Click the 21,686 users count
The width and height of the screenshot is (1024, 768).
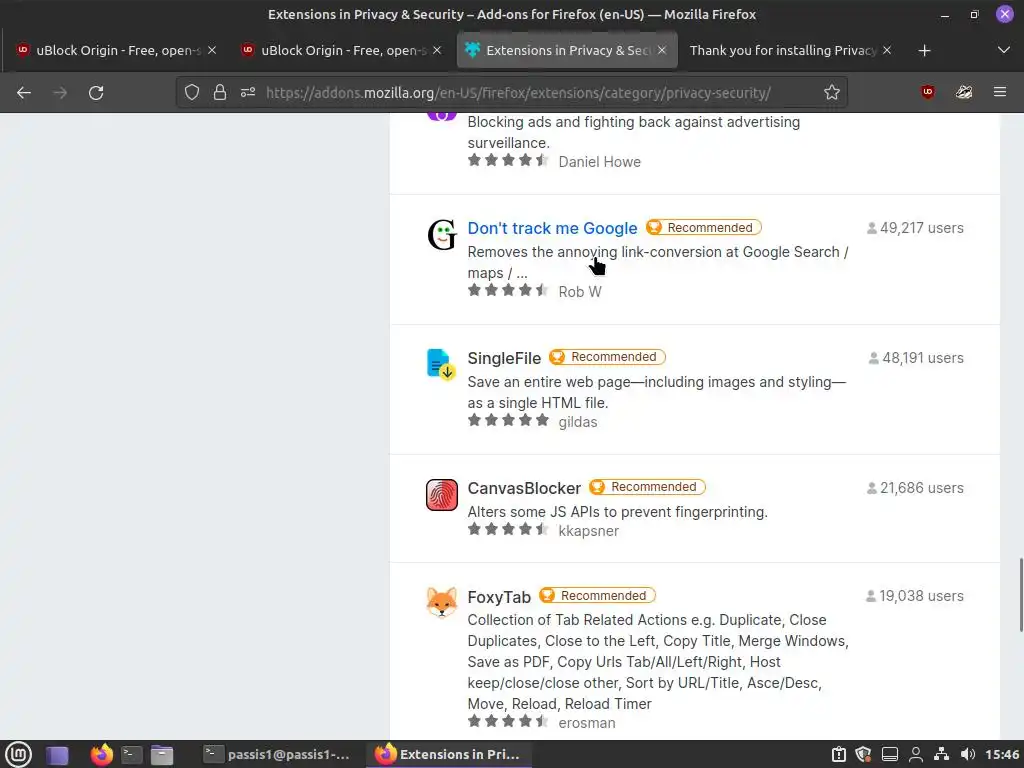point(915,488)
